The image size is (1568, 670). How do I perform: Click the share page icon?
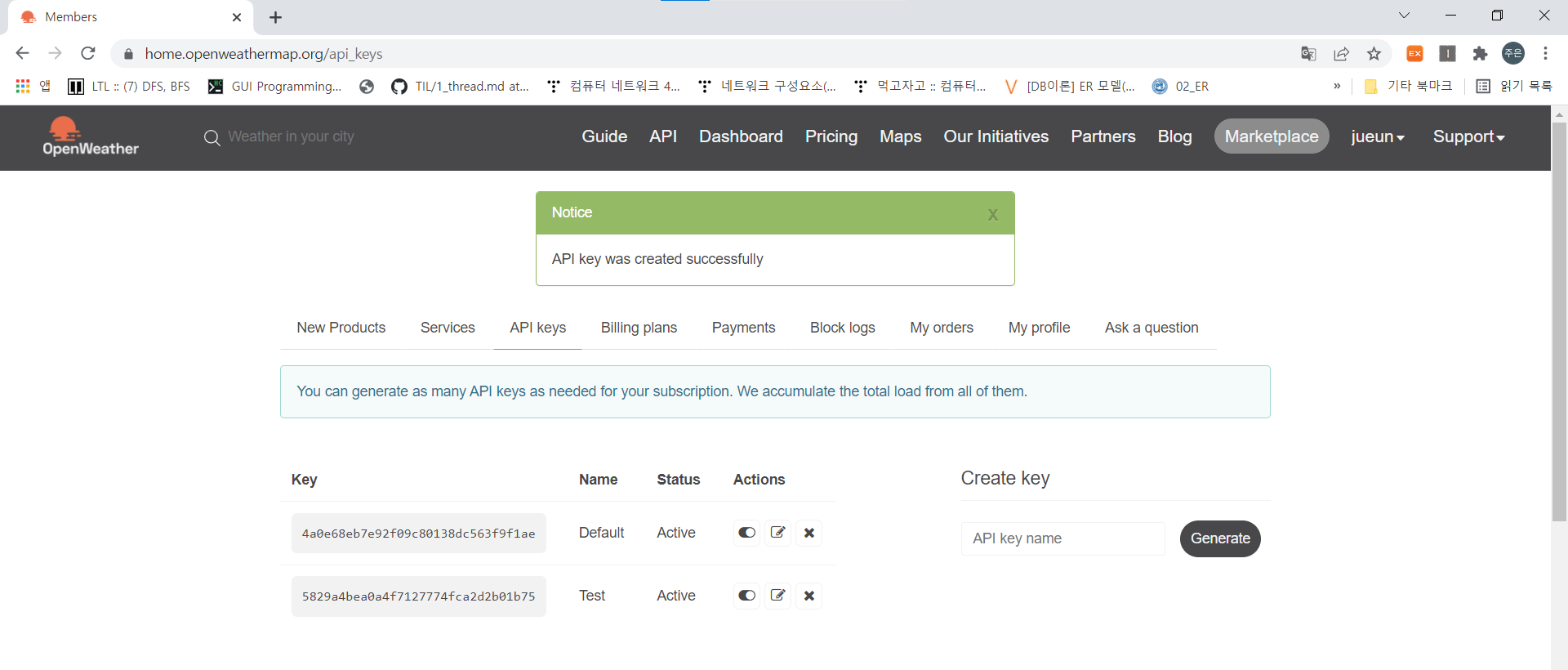pyautogui.click(x=1341, y=54)
